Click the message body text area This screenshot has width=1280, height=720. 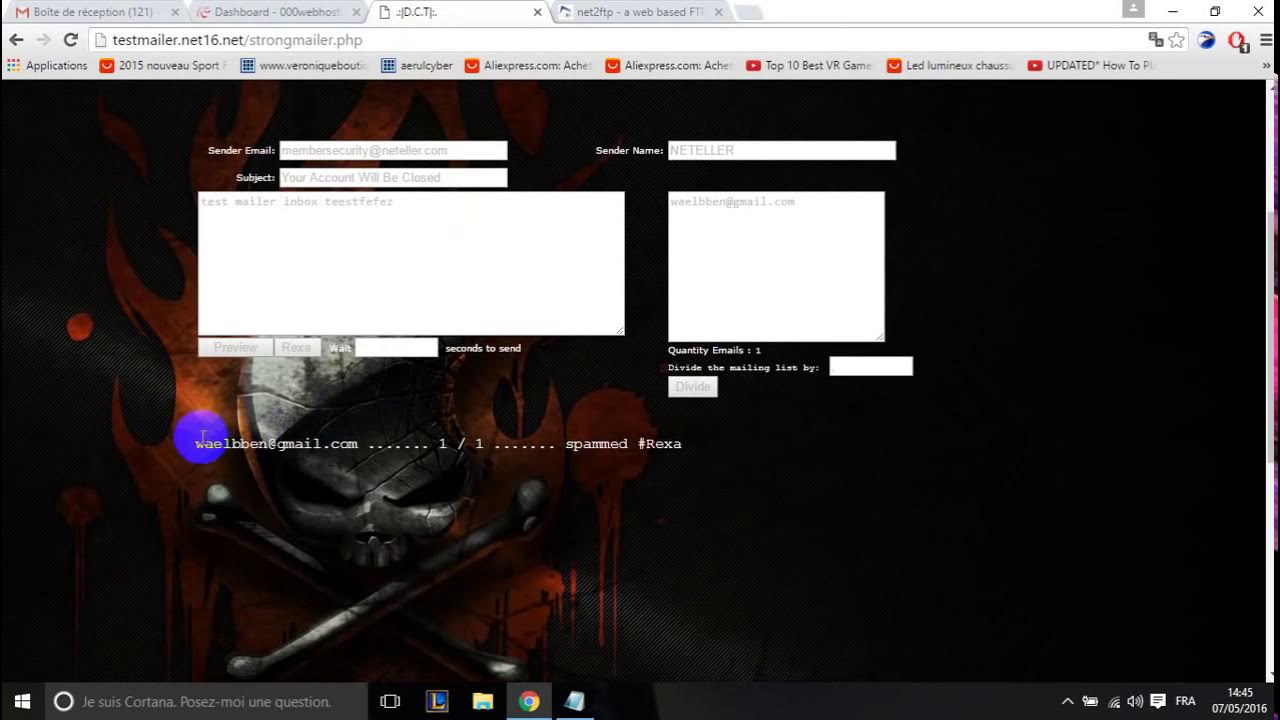[x=411, y=263]
